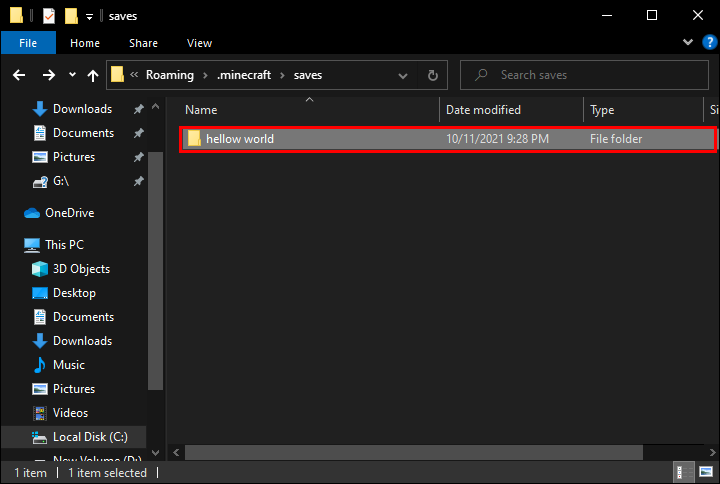The width and height of the screenshot is (720, 484).
Task: Click navigation pane scroll down arrow
Action: click(156, 453)
